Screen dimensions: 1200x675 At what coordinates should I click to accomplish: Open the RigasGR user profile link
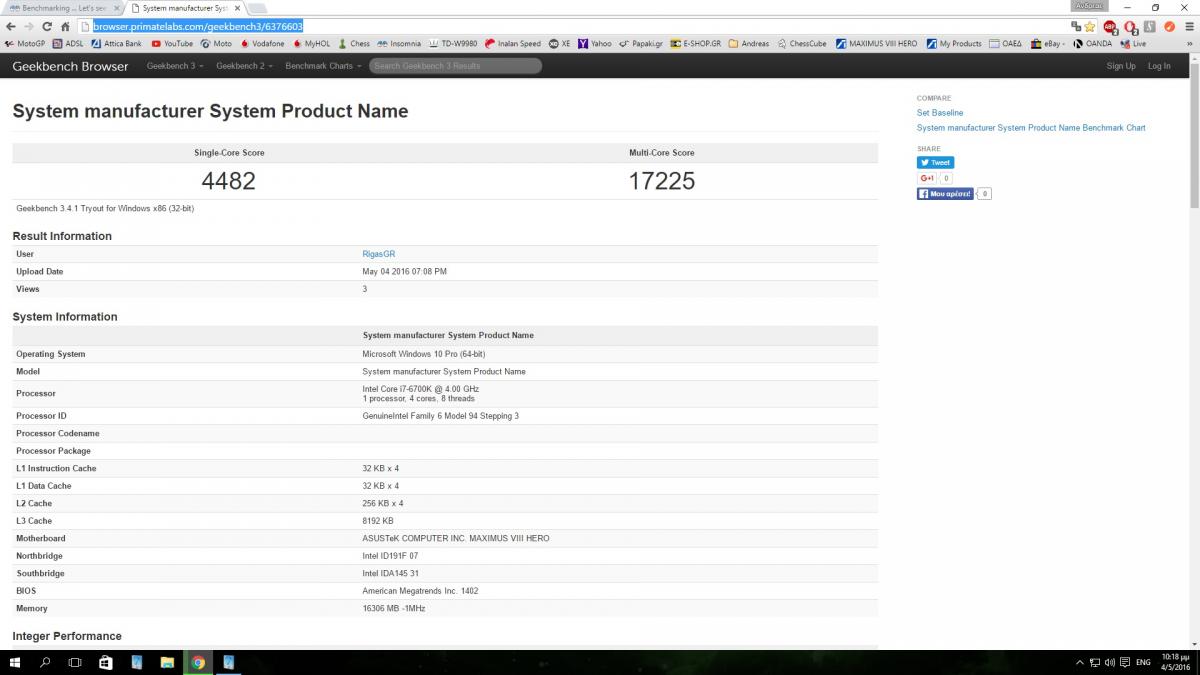tap(379, 254)
